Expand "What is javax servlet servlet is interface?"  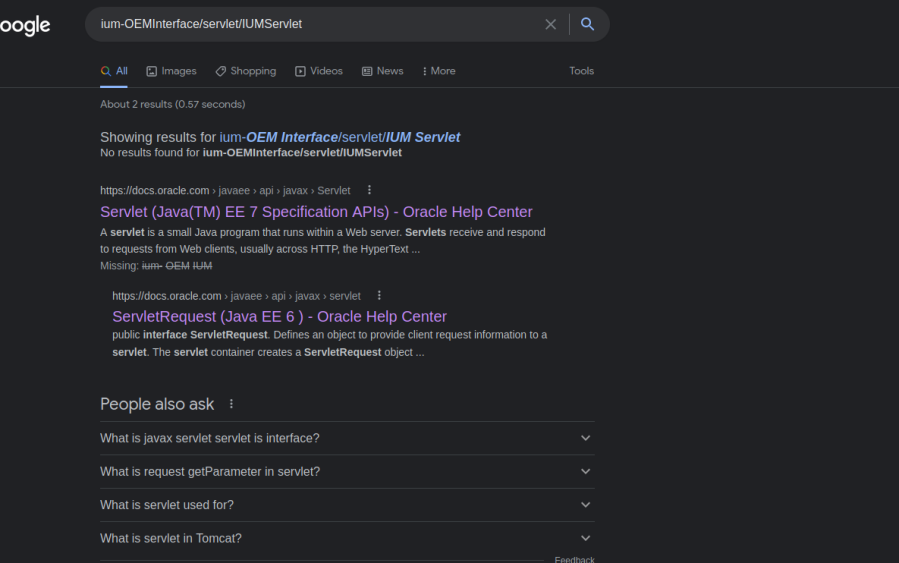point(347,438)
